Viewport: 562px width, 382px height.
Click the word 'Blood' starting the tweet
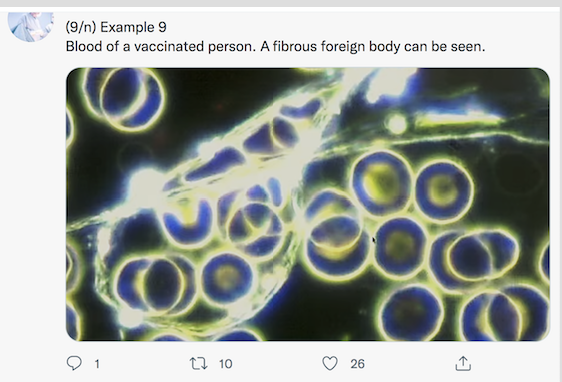[84, 47]
